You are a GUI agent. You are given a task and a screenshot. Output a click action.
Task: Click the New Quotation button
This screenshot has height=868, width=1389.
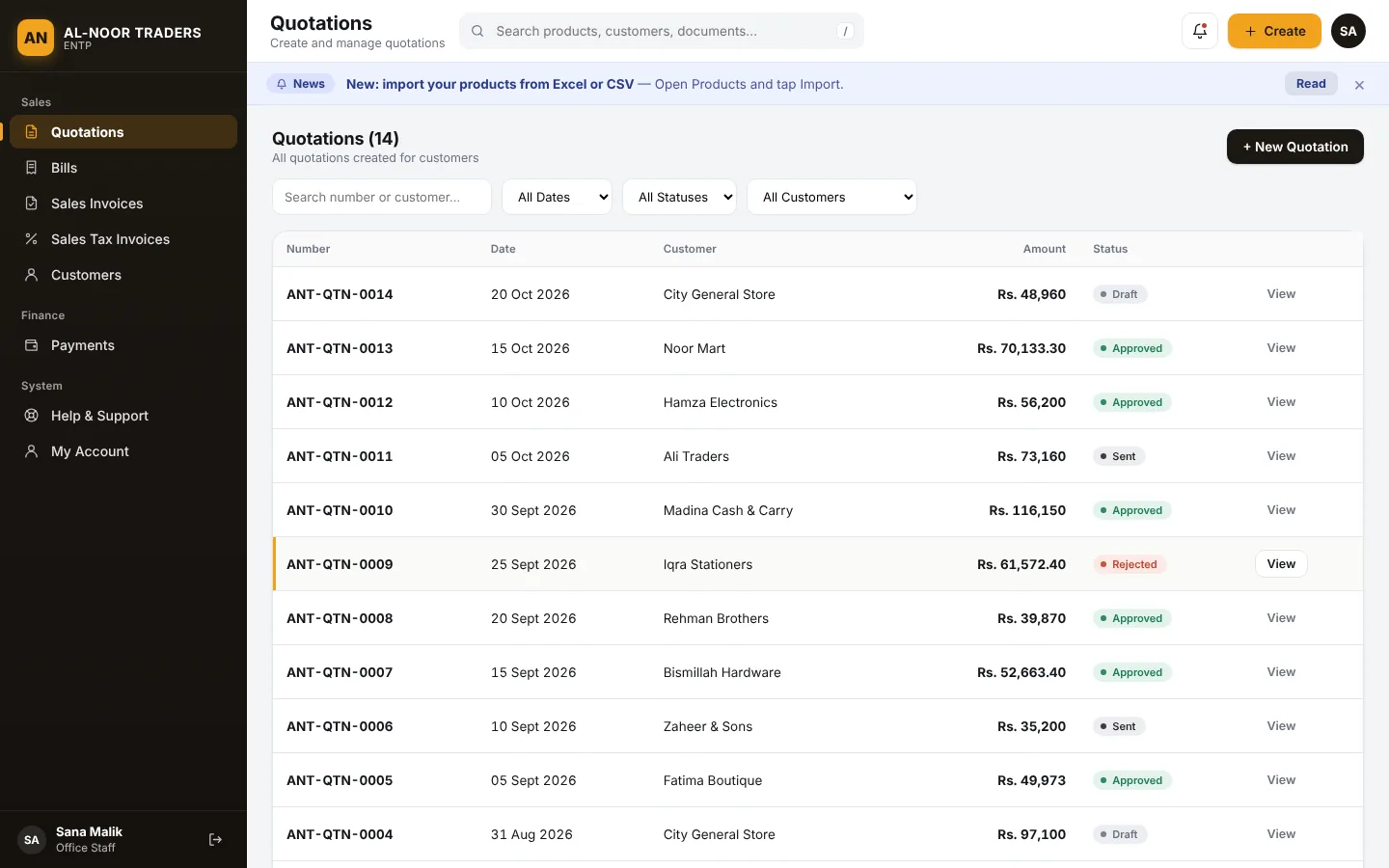[1294, 147]
